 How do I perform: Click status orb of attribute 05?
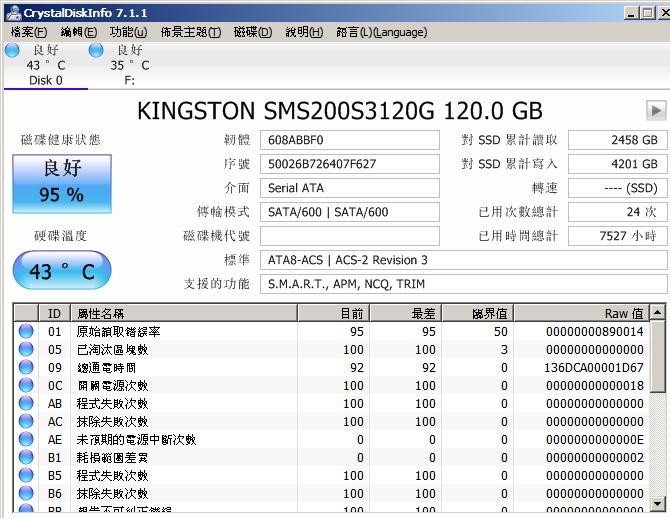pyautogui.click(x=26, y=349)
